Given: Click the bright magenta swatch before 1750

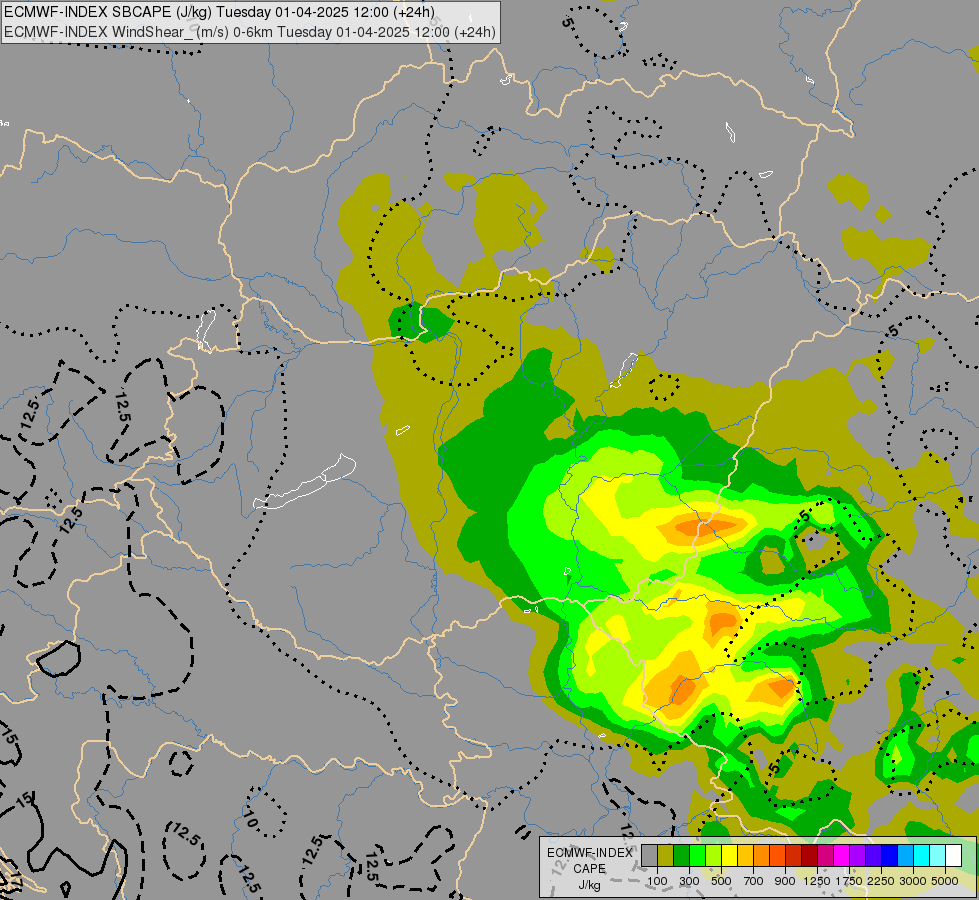Looking at the screenshot, I should coord(842,855).
